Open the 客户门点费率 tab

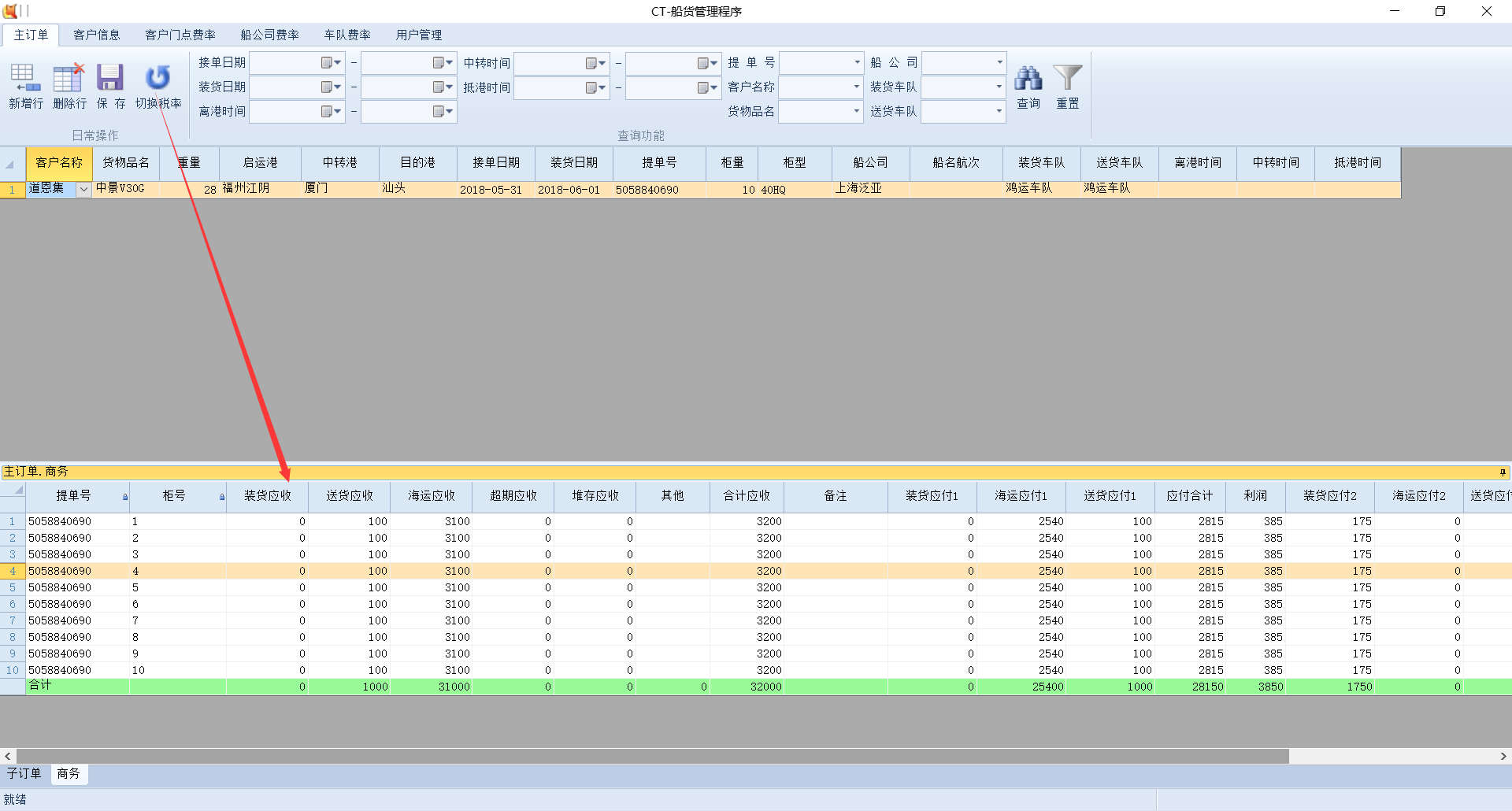(180, 35)
